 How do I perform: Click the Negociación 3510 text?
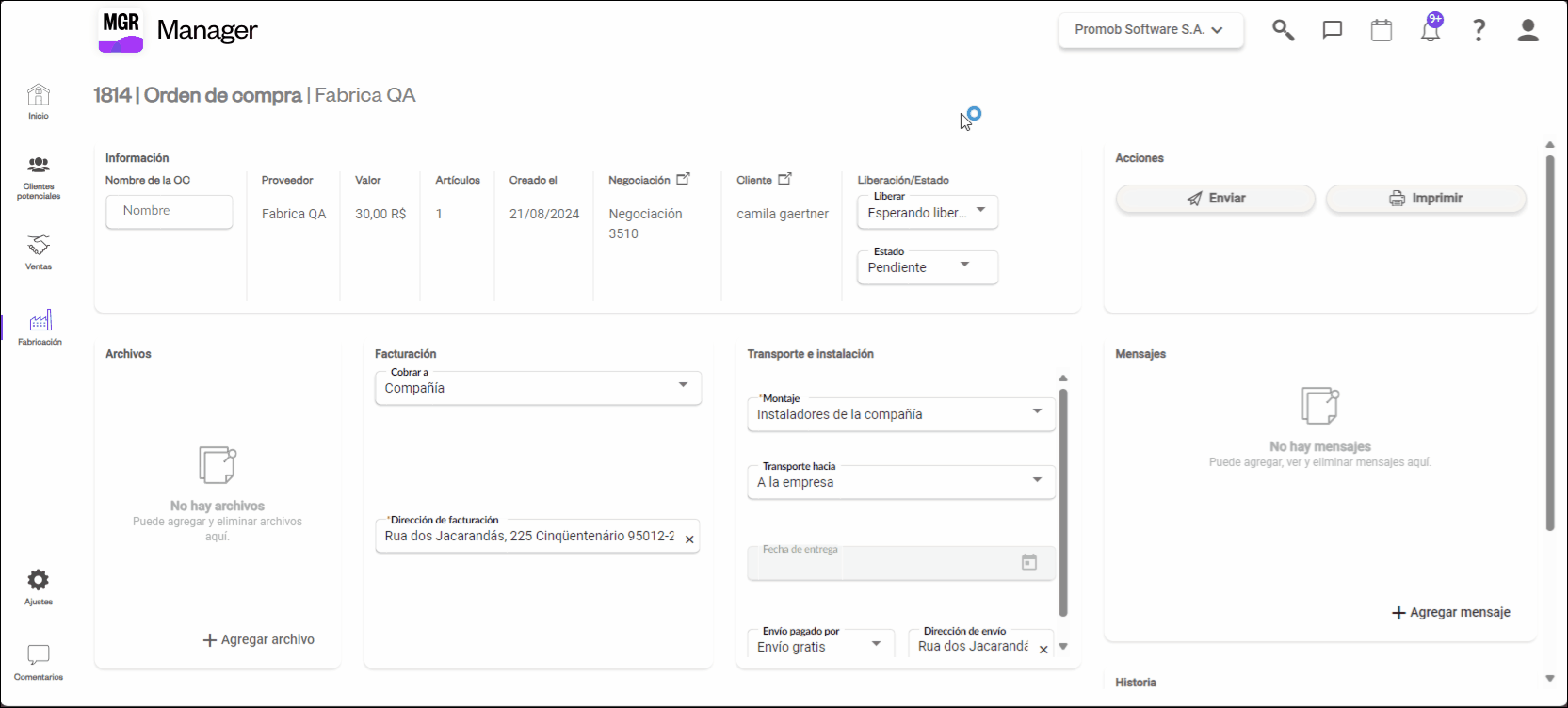tap(645, 224)
